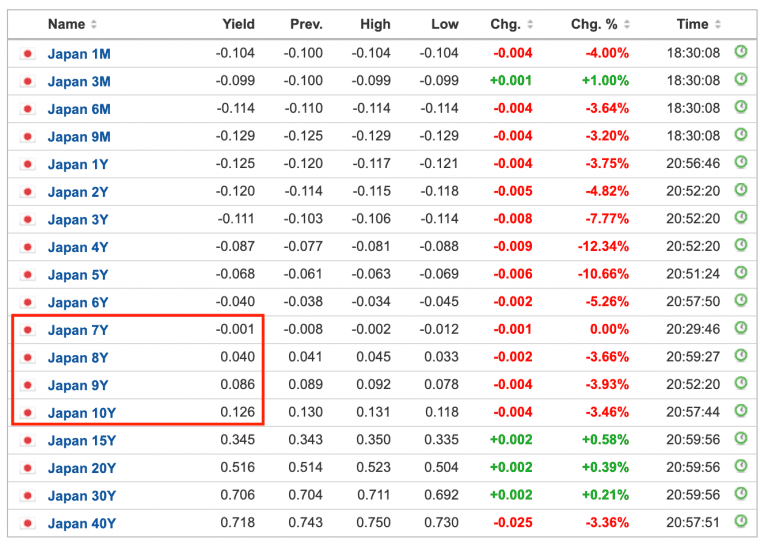
Task: Click the Japan flag icon beside Japan 40Y
Action: tap(28, 524)
